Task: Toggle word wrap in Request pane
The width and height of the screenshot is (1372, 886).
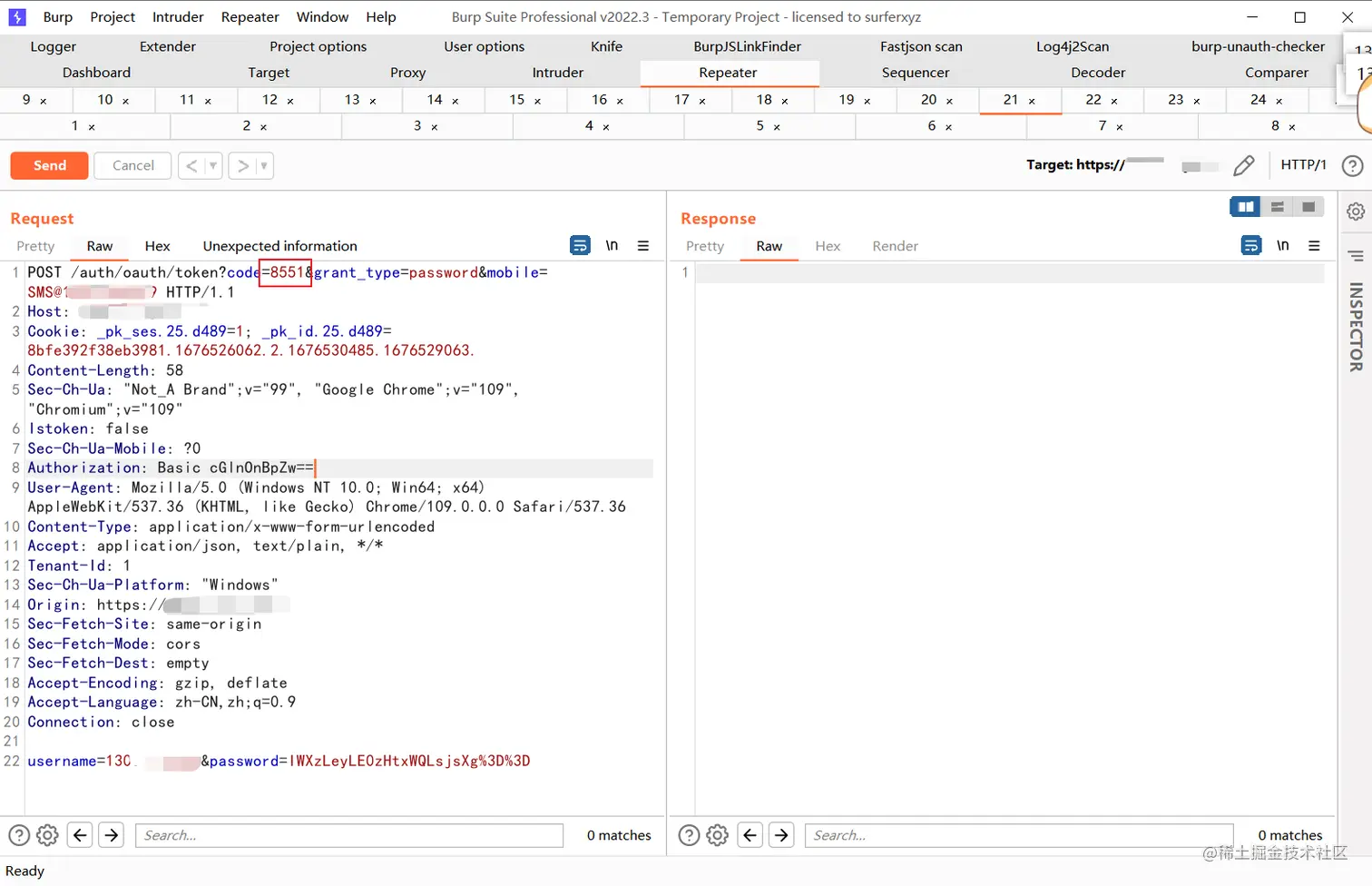Action: pyautogui.click(x=580, y=245)
